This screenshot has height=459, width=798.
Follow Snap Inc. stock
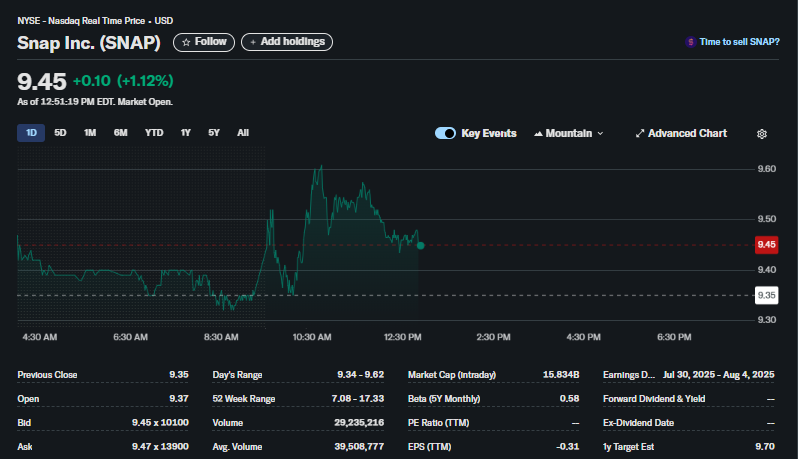[204, 42]
